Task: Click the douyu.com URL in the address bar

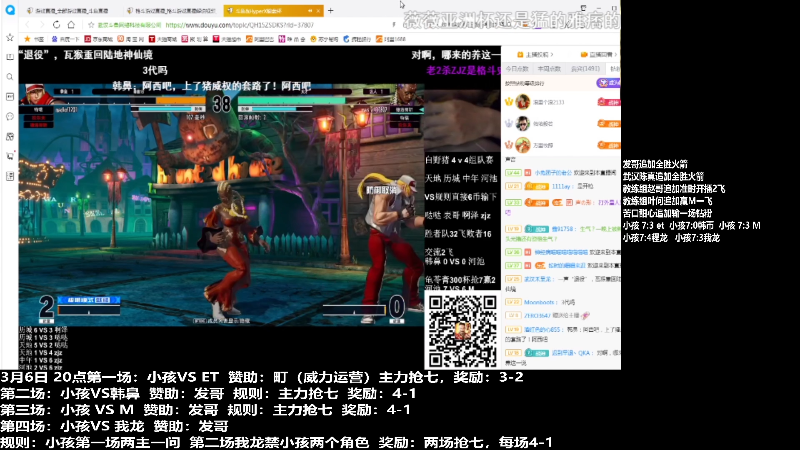Action: 240,24
